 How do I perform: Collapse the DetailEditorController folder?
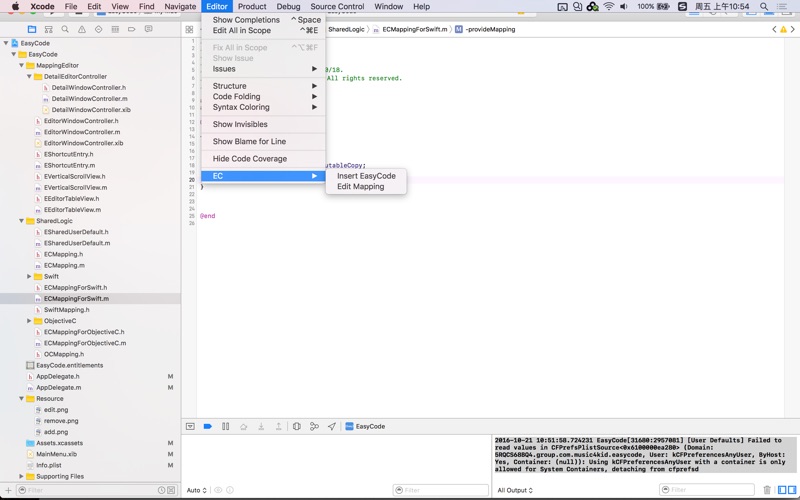pyautogui.click(x=29, y=77)
